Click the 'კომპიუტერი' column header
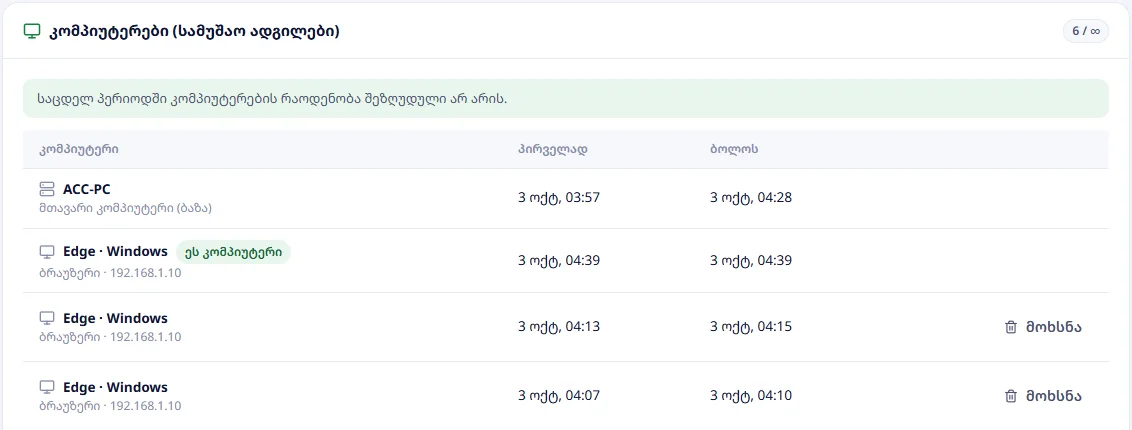Viewport: 1132px width, 430px height. click(x=79, y=149)
